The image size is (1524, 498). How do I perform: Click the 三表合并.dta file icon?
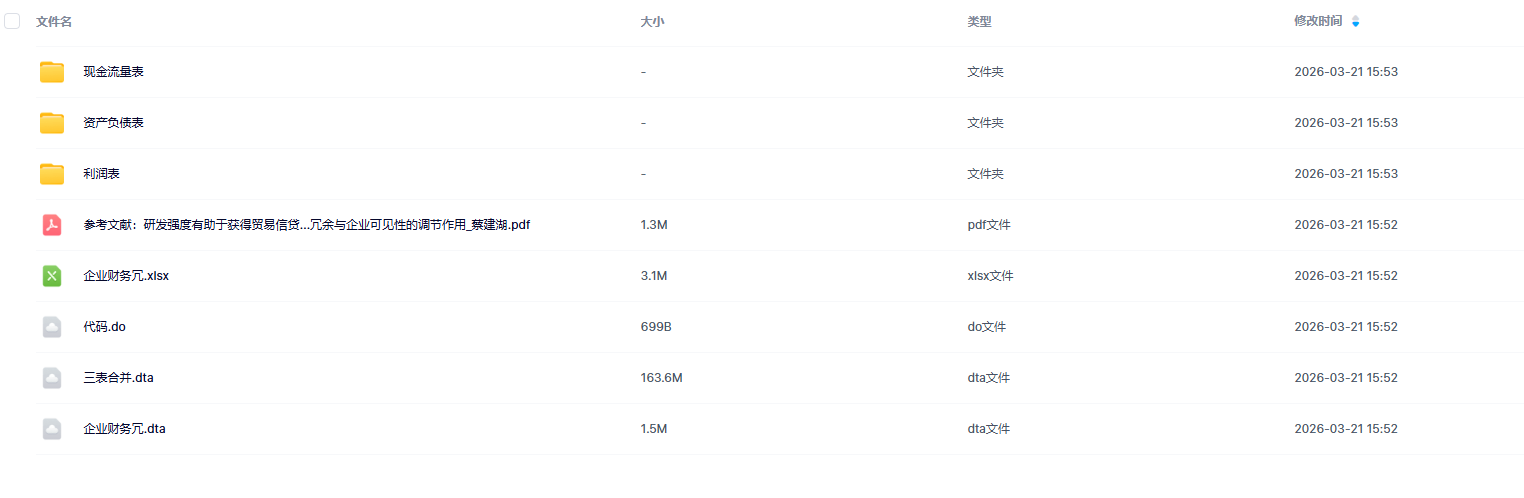pyautogui.click(x=52, y=378)
